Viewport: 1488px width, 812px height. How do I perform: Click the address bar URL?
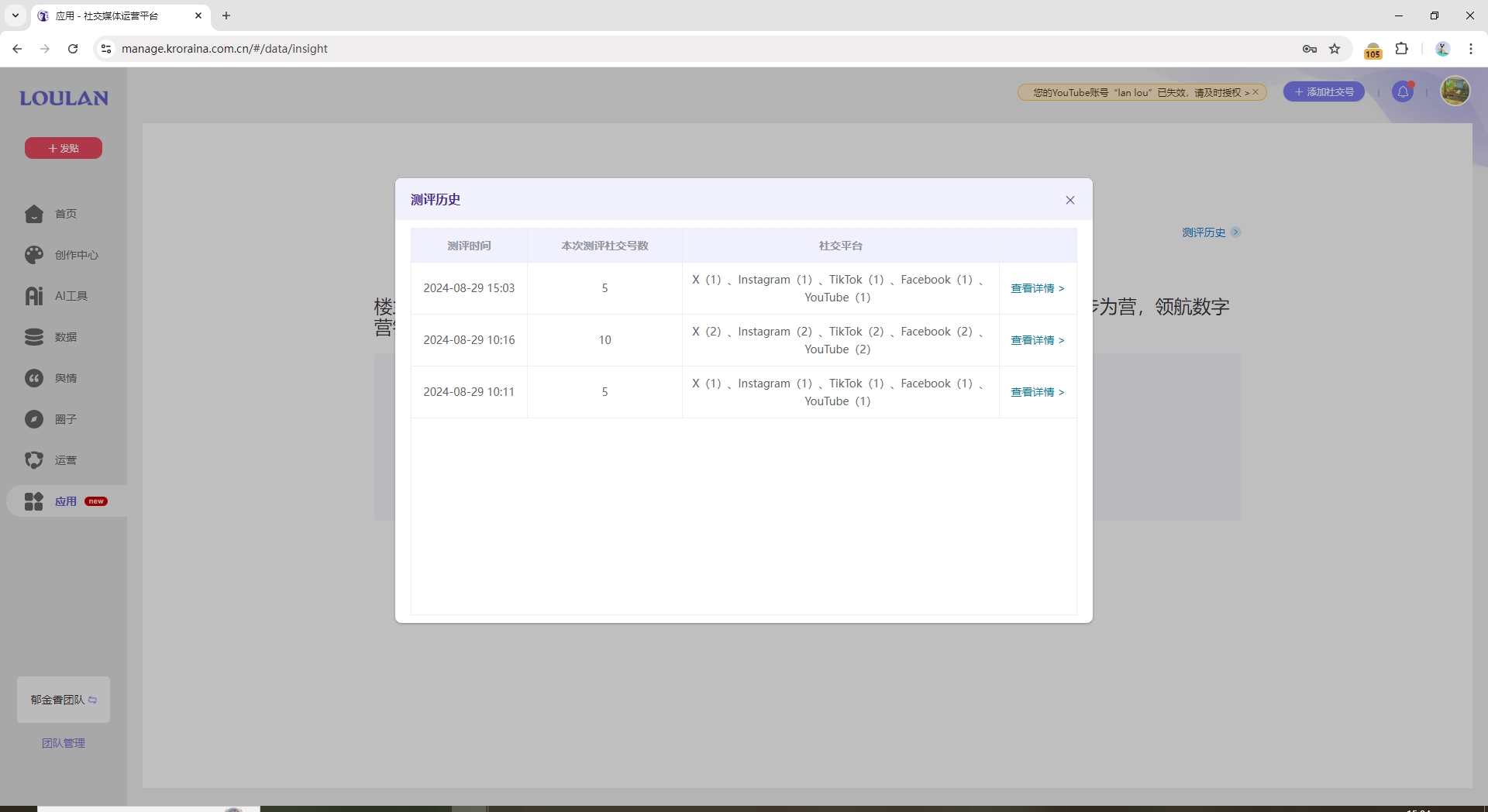(x=225, y=49)
